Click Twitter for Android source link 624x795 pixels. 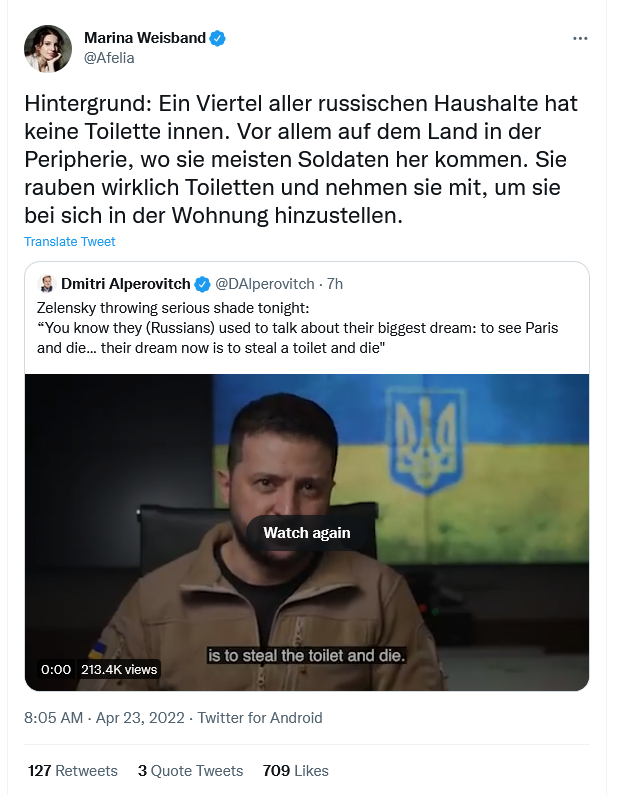tap(260, 718)
